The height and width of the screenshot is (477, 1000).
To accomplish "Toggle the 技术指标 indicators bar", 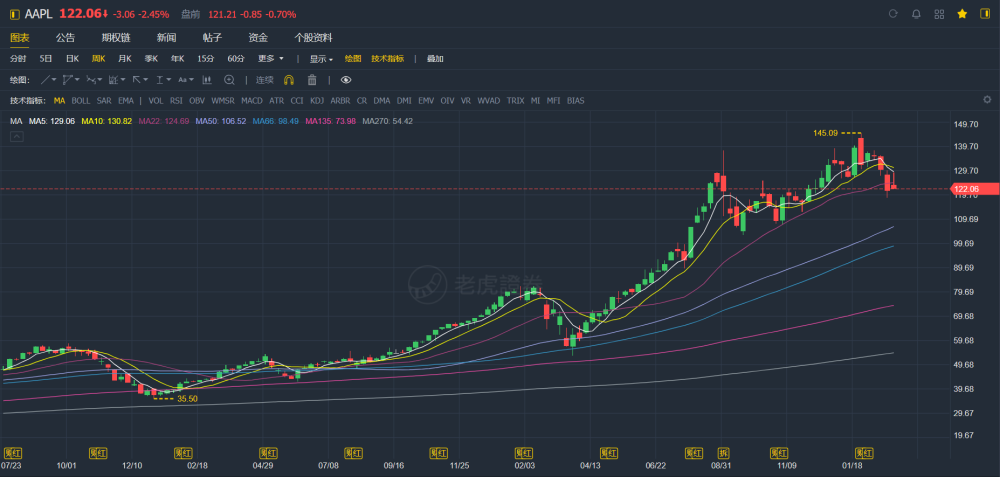I will [x=388, y=58].
